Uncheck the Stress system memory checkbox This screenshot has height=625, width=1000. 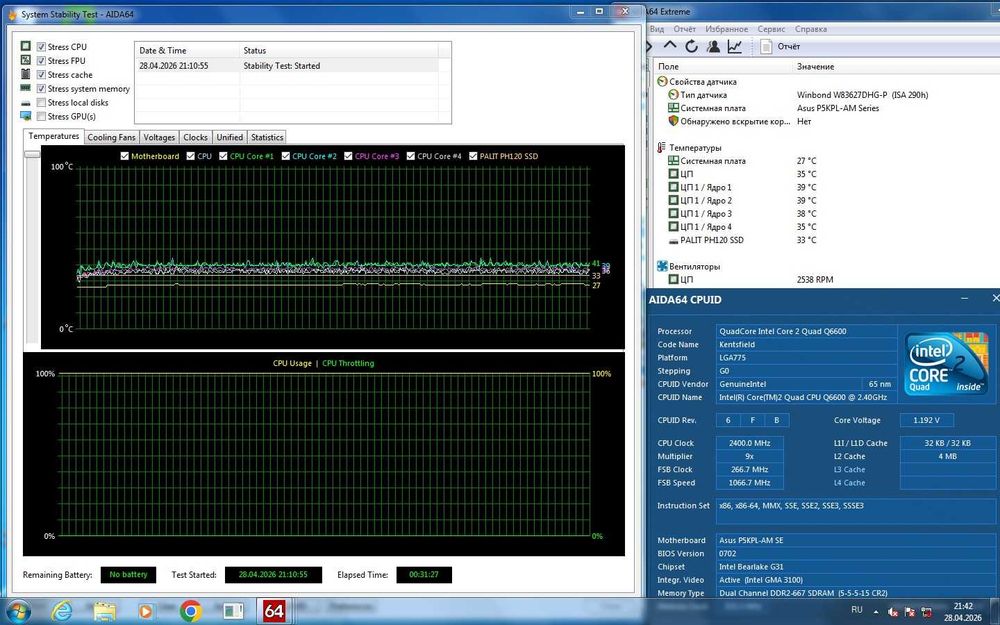[41, 89]
